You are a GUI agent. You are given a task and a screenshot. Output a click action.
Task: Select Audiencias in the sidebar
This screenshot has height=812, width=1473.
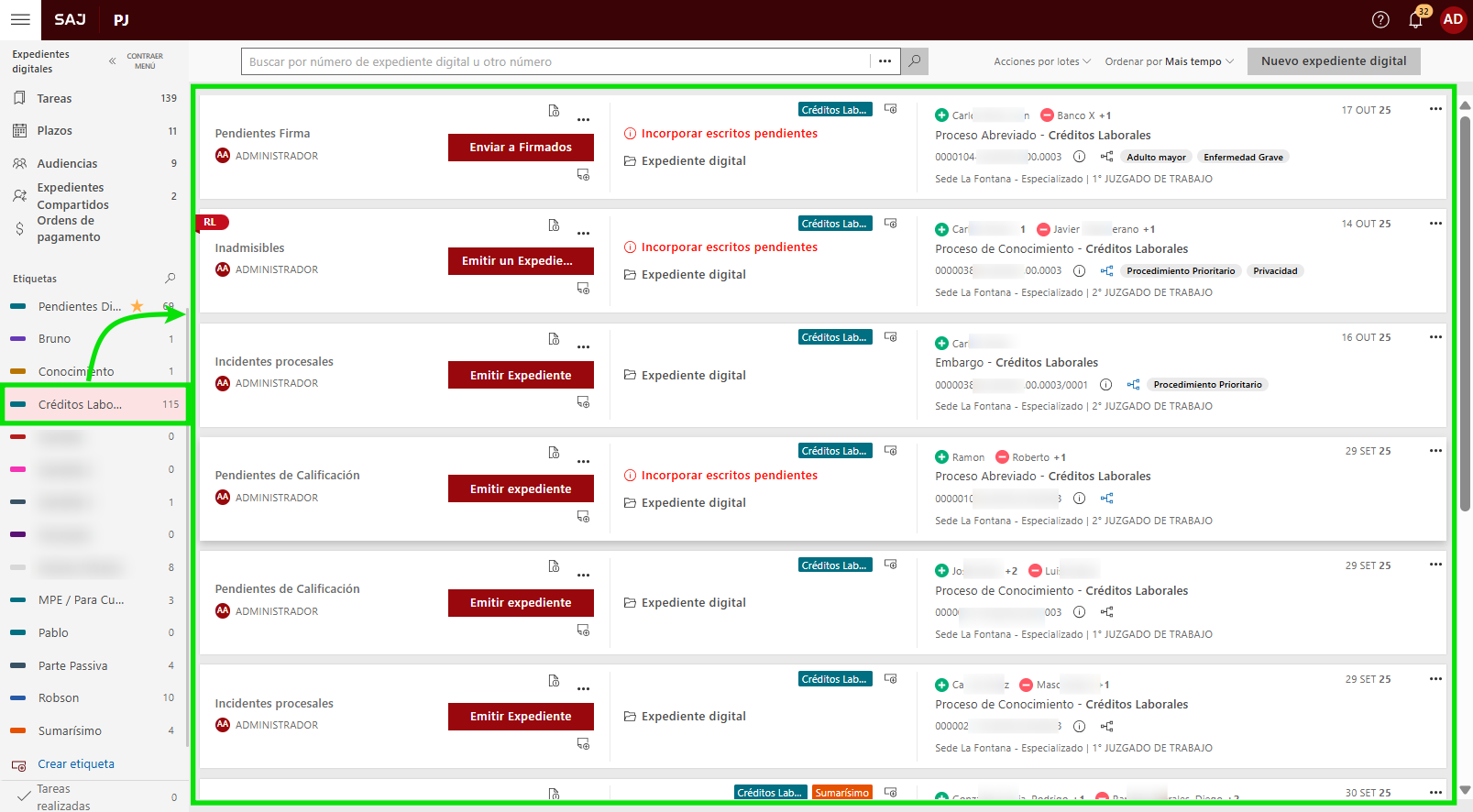[67, 163]
